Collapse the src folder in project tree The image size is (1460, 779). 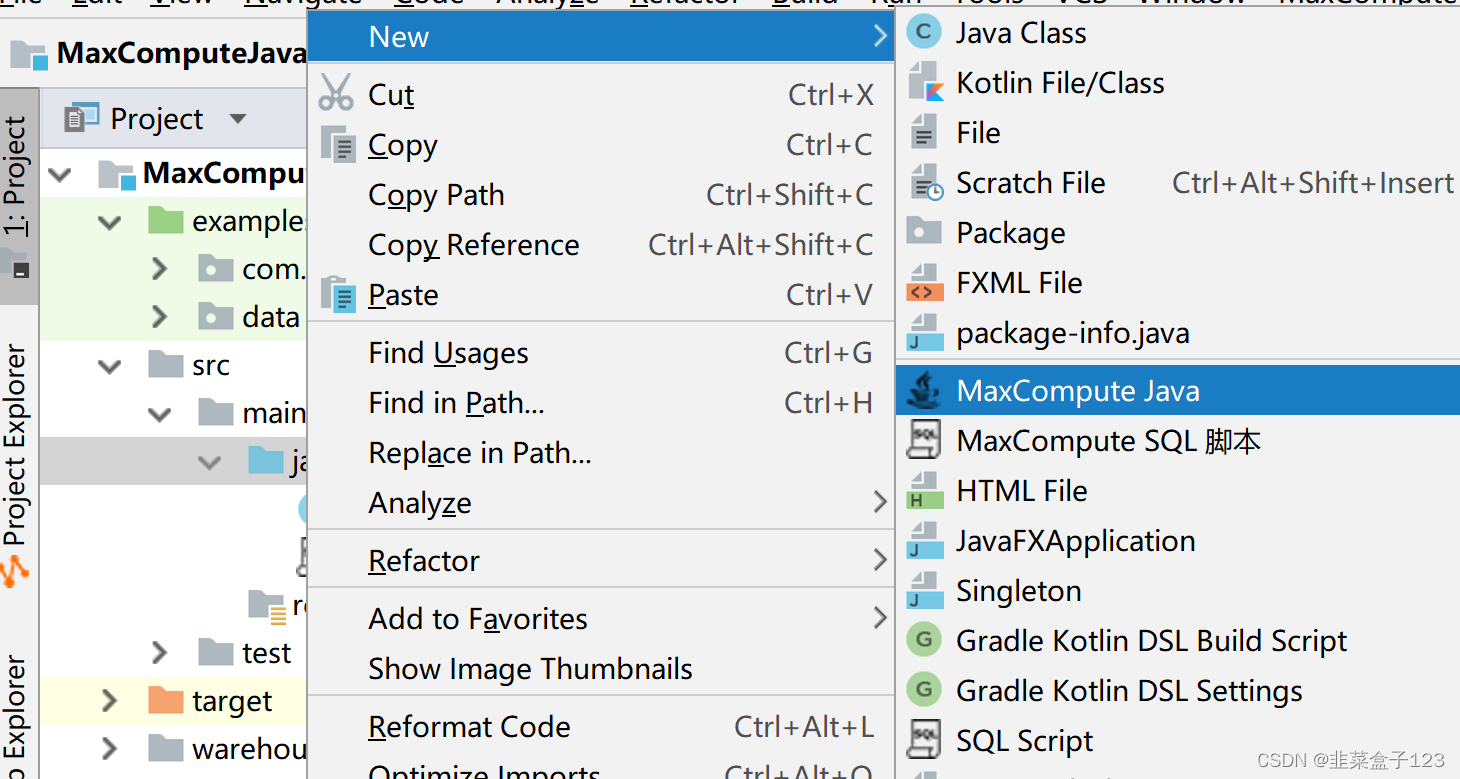[110, 366]
